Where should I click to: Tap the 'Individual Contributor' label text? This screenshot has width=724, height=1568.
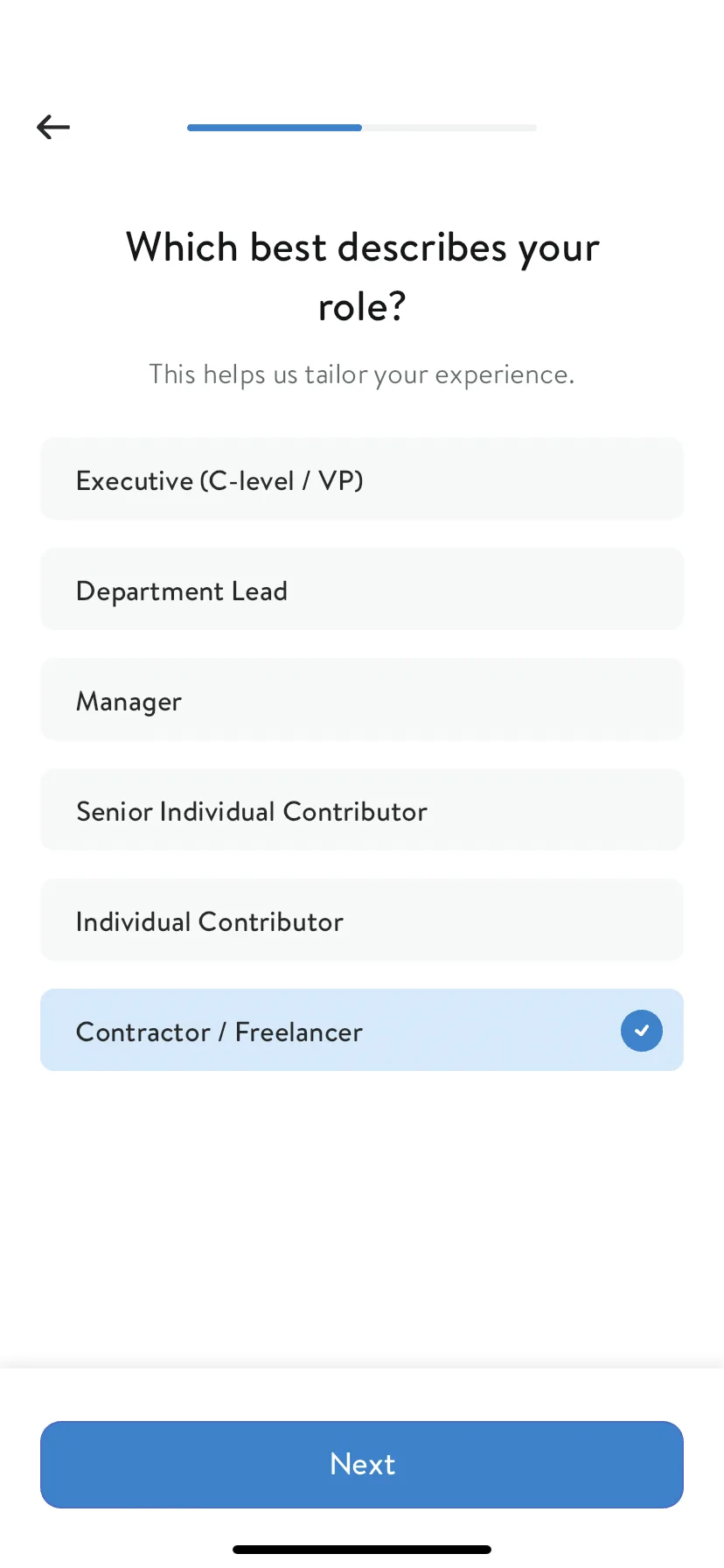(x=210, y=921)
